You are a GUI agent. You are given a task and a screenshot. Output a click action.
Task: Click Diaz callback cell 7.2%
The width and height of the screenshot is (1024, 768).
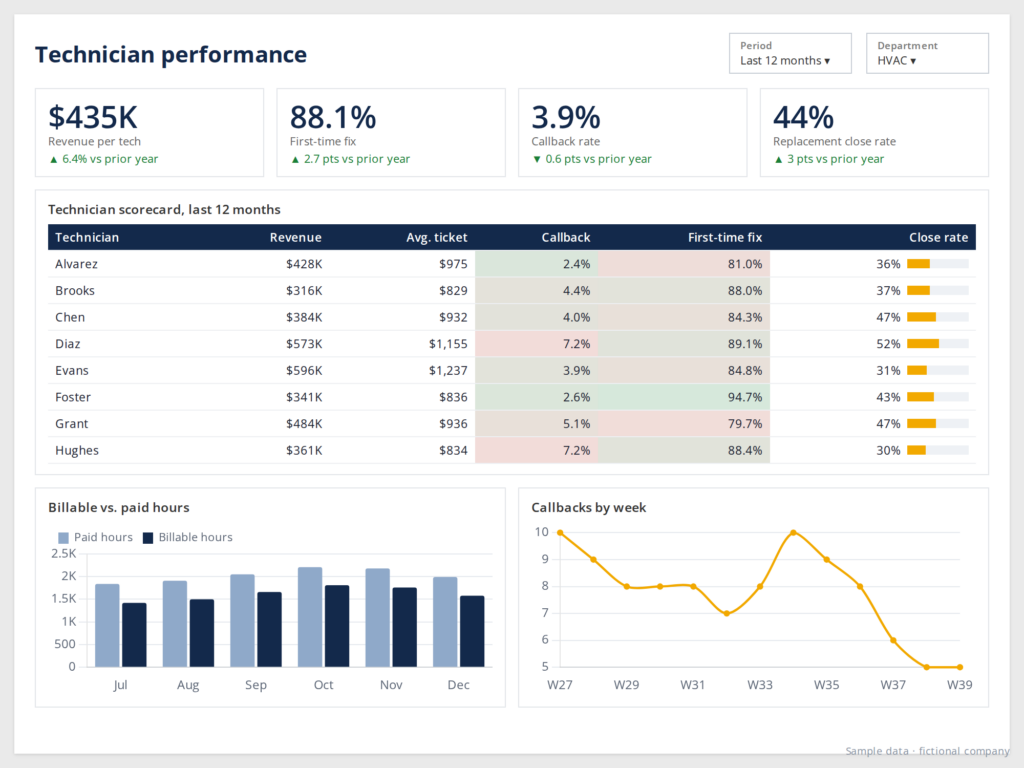537,344
